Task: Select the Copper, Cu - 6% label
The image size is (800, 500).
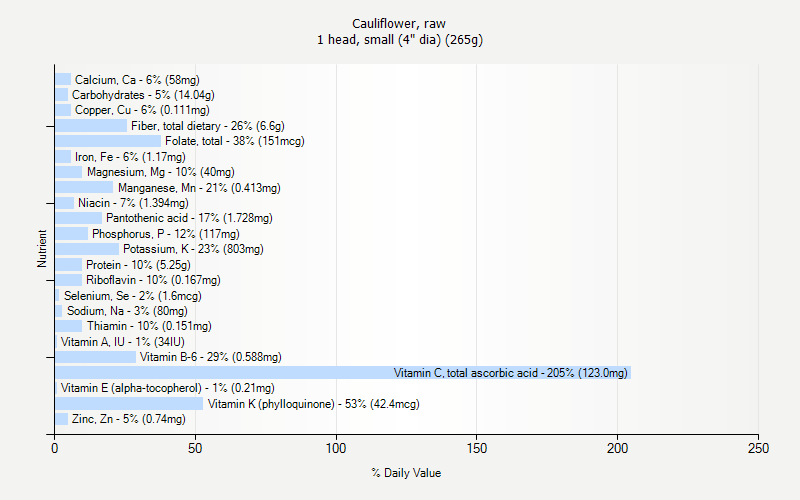Action: coord(142,110)
